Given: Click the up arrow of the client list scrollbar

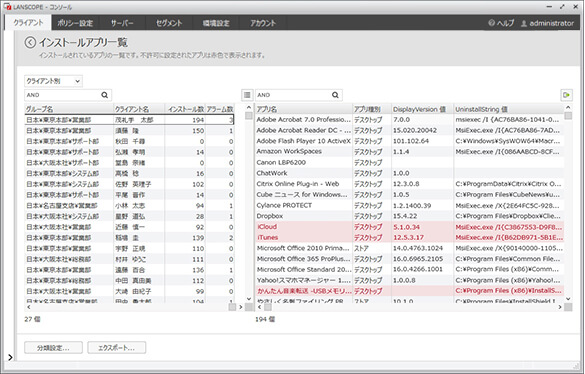Looking at the screenshot, I should [249, 108].
